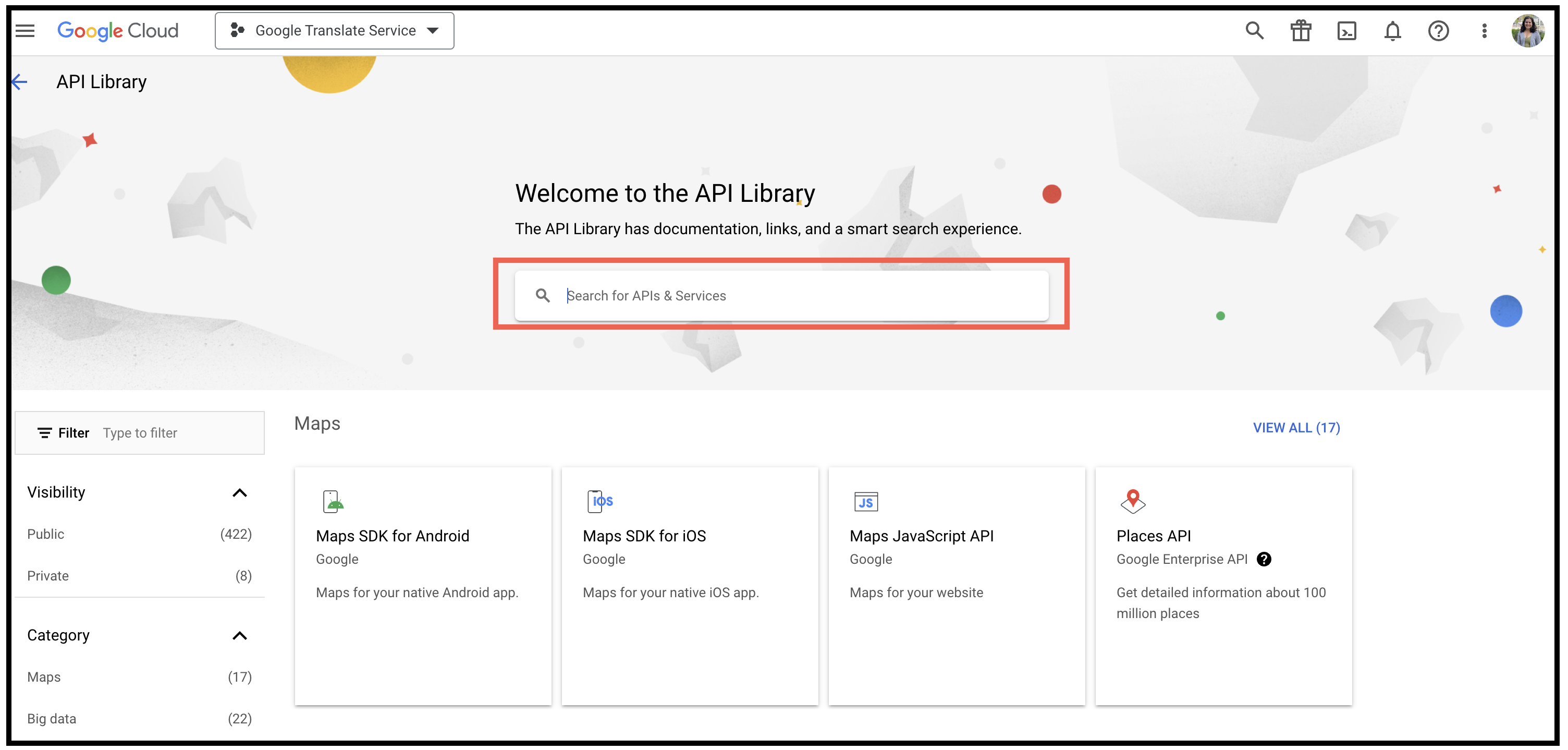Click the JS icon on JavaScript API card

[x=865, y=501]
